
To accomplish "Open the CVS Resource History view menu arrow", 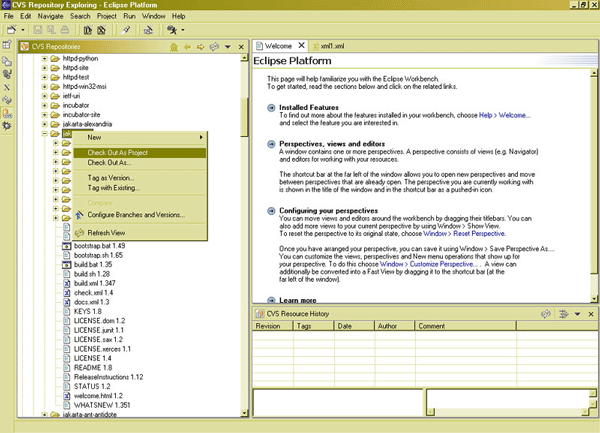I will click(x=577, y=314).
